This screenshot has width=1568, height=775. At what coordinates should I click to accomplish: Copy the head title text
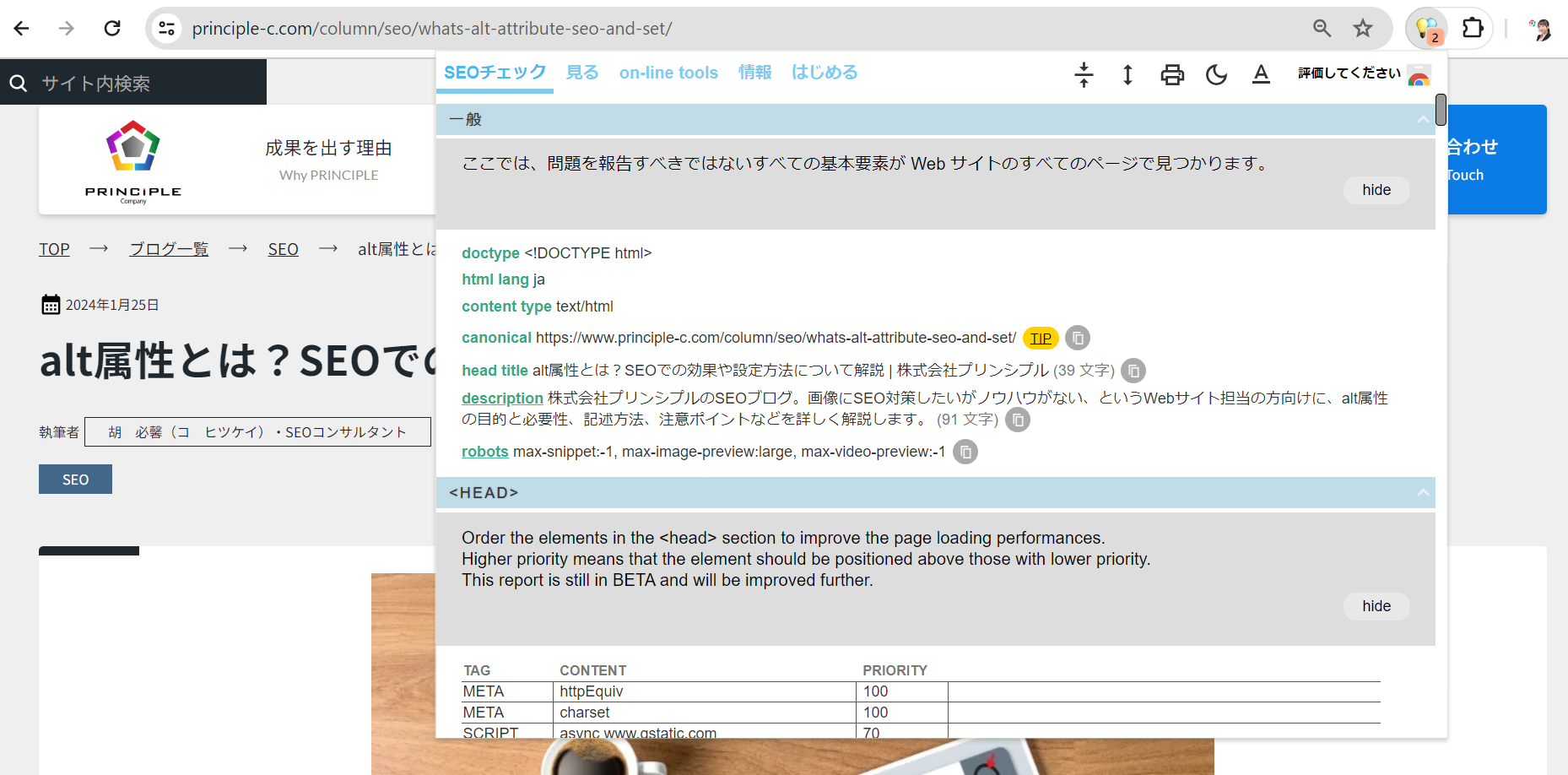1133,371
